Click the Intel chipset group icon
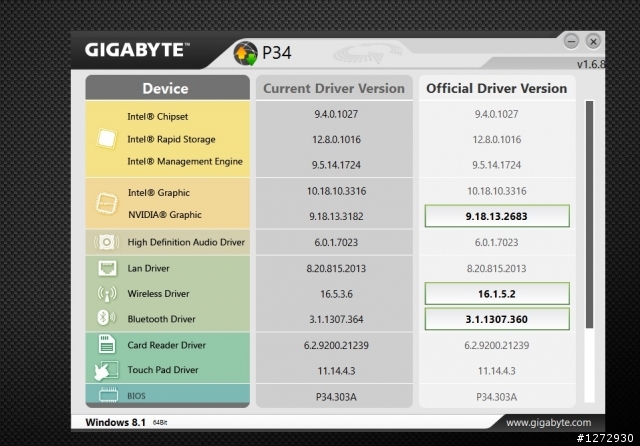The width and height of the screenshot is (640, 446). point(106,139)
